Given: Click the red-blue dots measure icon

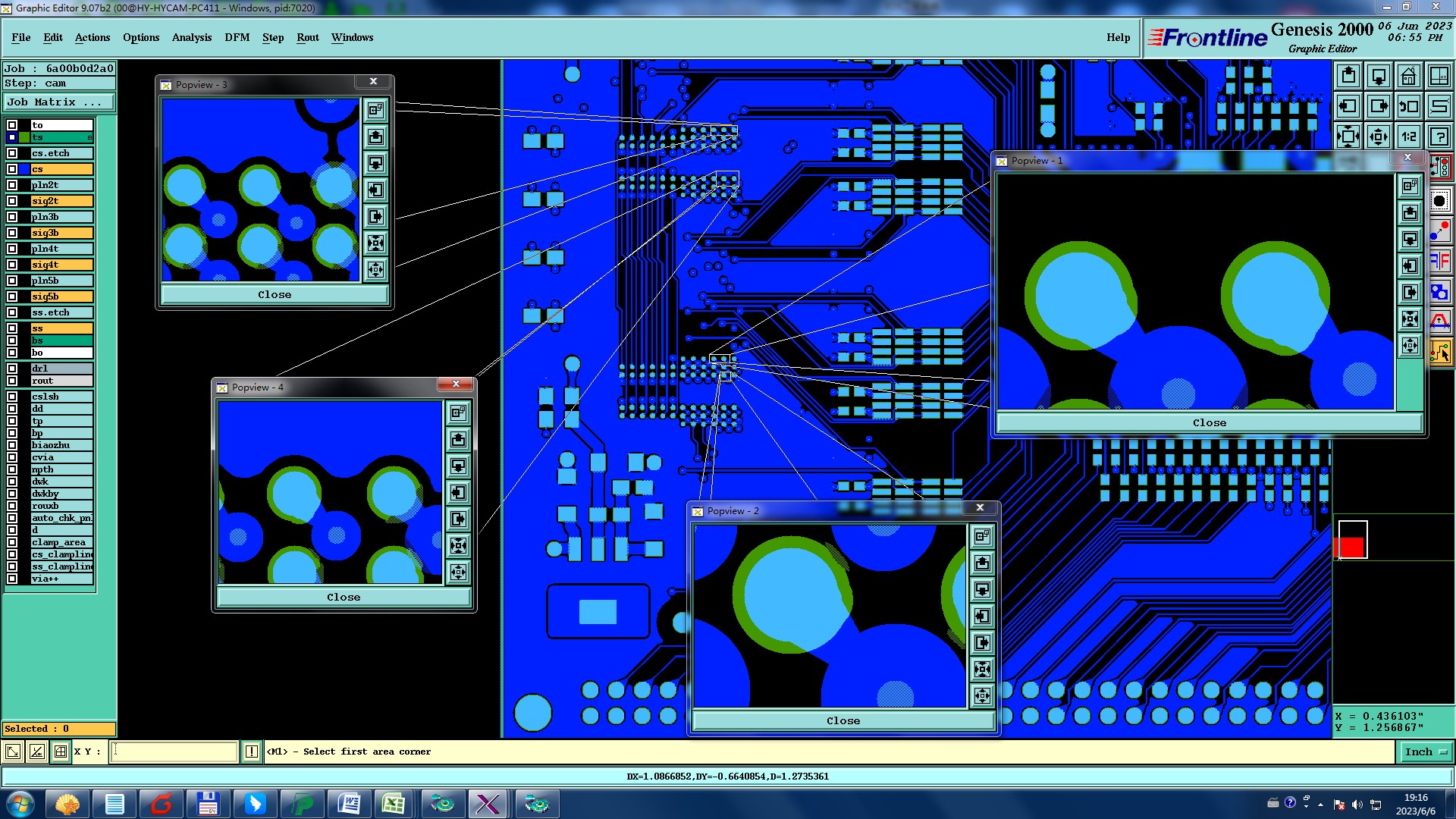Looking at the screenshot, I should coord(1440,231).
